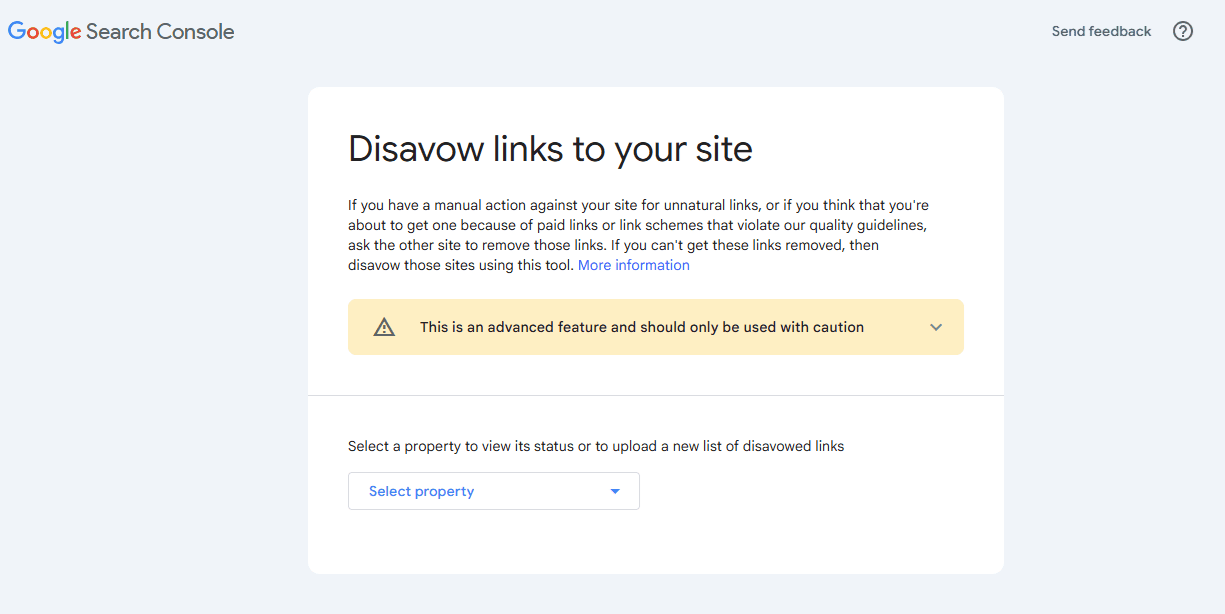Click the line starting 'ask the other site'
This screenshot has height=614, width=1225.
tap(613, 245)
